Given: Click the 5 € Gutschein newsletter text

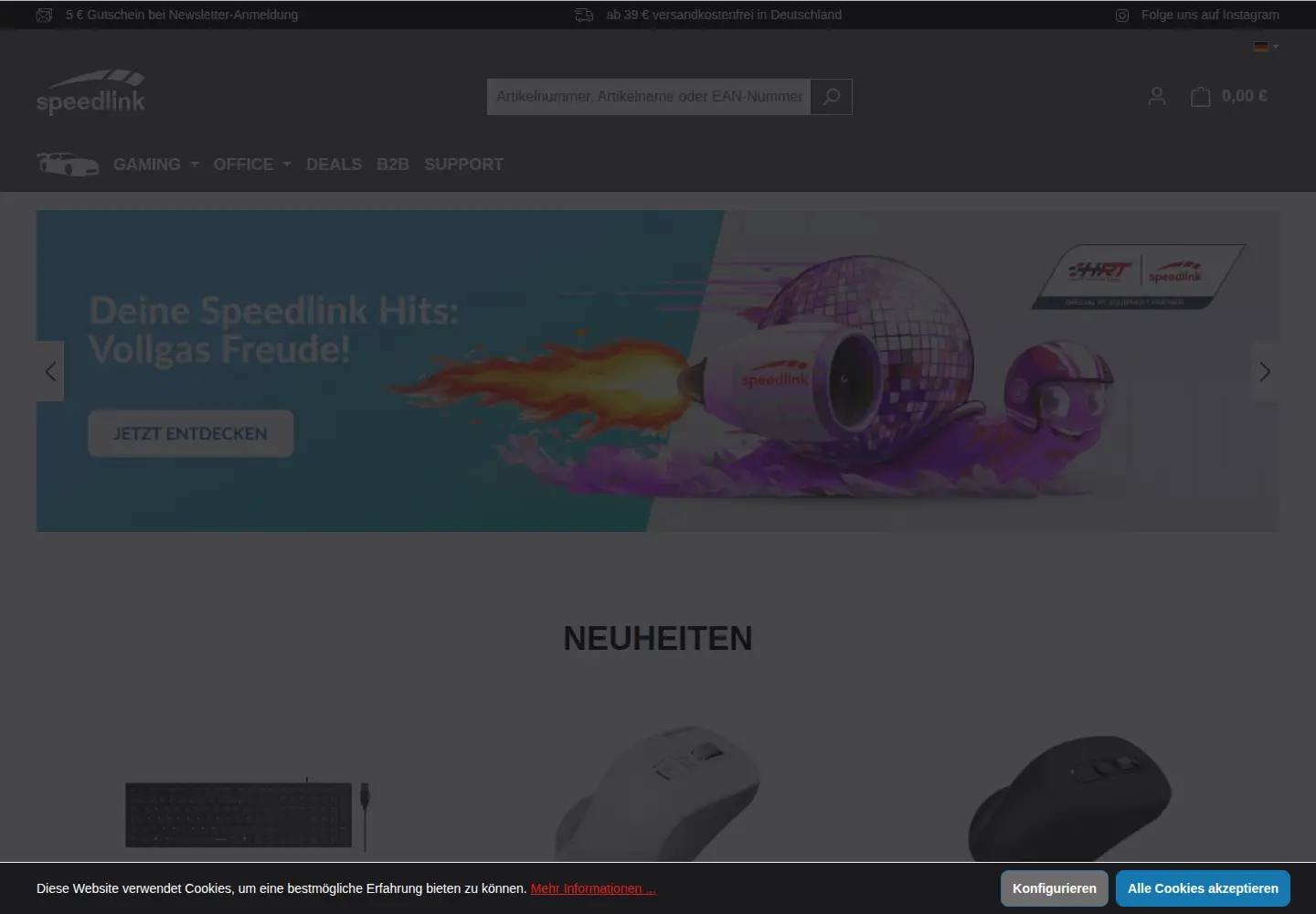Looking at the screenshot, I should [182, 15].
